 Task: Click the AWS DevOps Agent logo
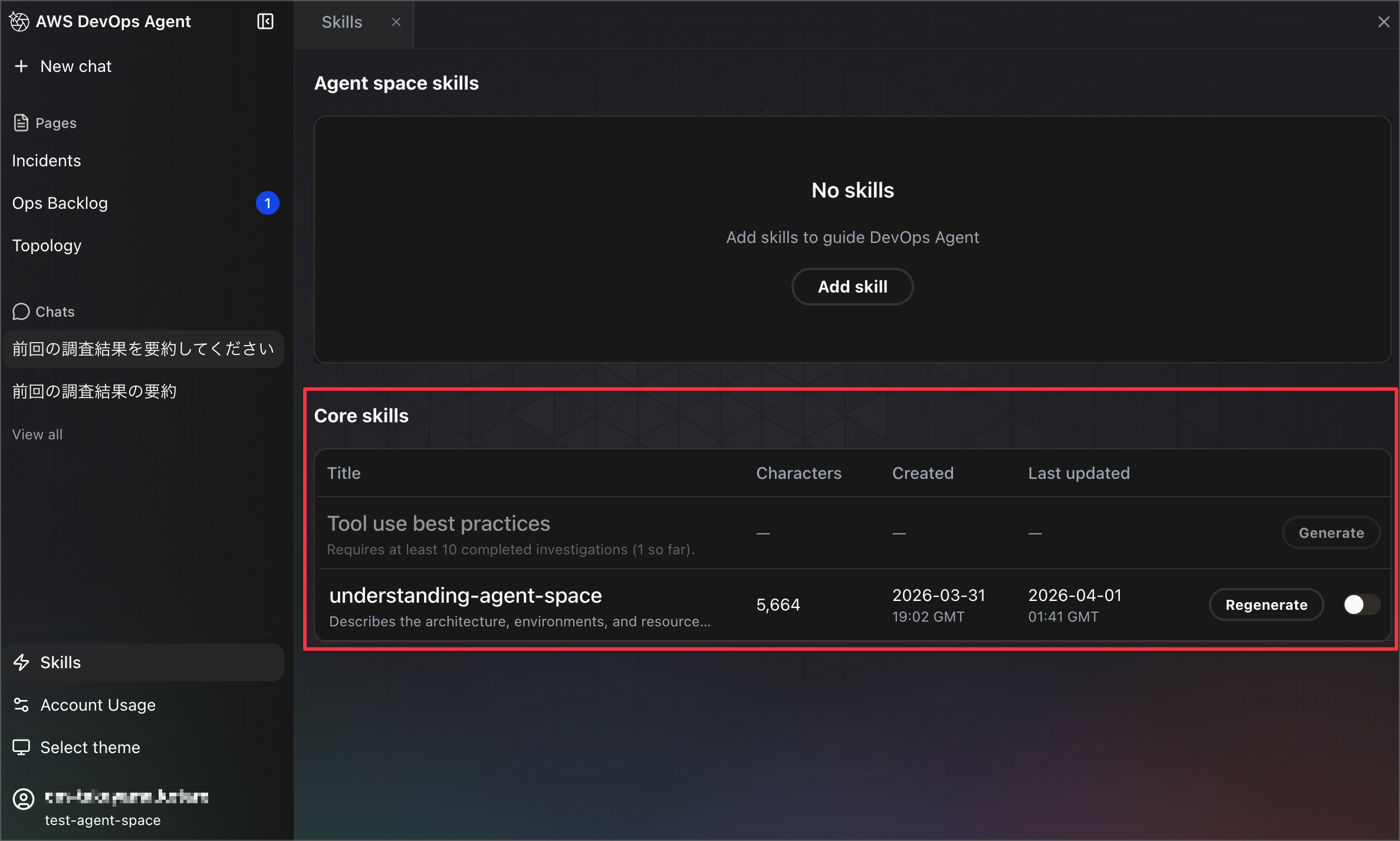pos(19,22)
